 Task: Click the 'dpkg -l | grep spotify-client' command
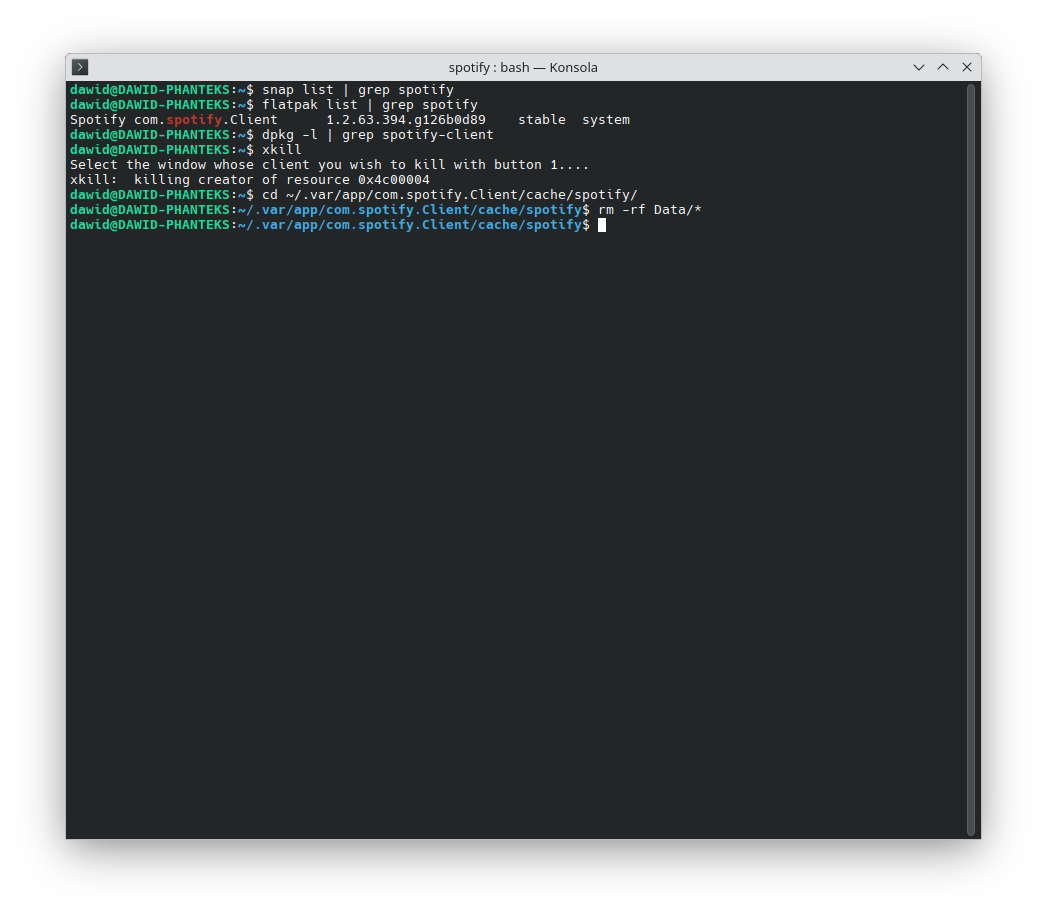tap(378, 135)
